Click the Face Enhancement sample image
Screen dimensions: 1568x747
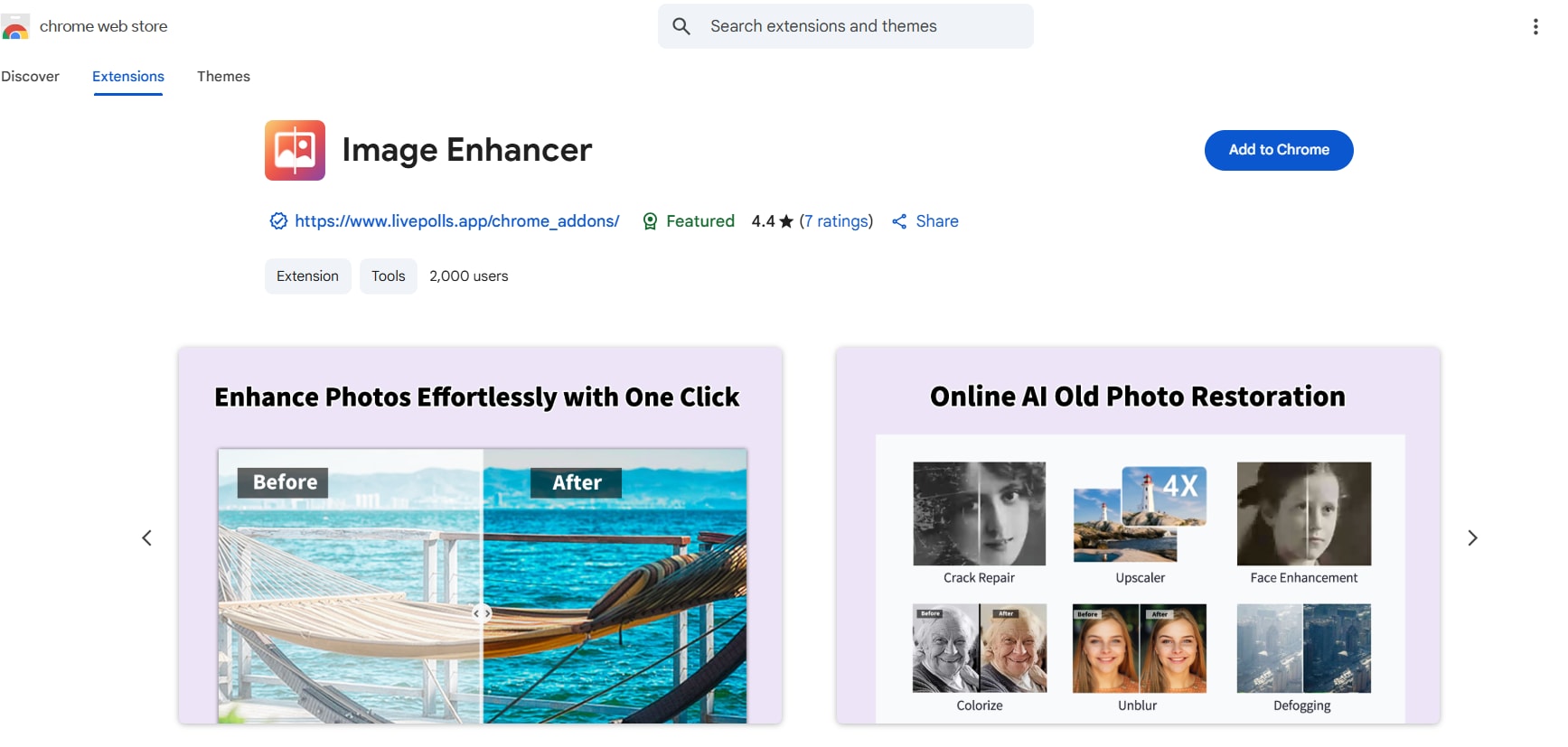click(x=1303, y=514)
